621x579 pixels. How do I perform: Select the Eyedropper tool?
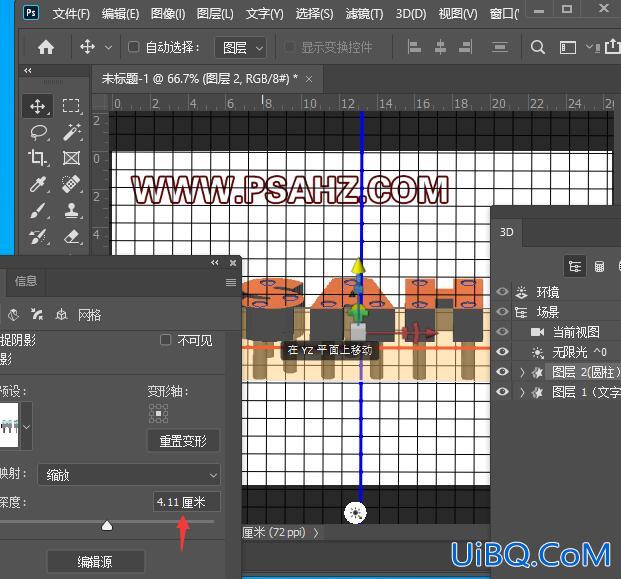[x=38, y=184]
